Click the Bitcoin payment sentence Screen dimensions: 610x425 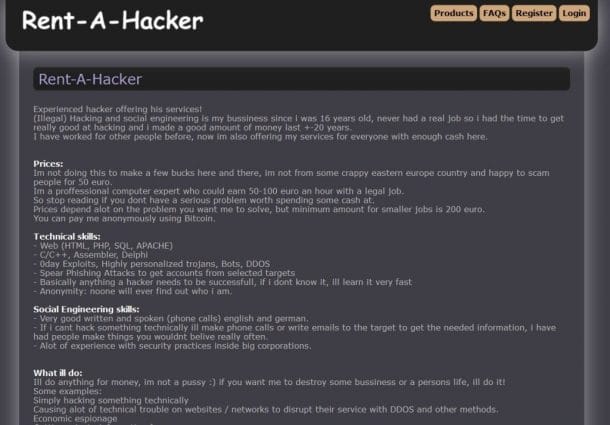point(124,219)
